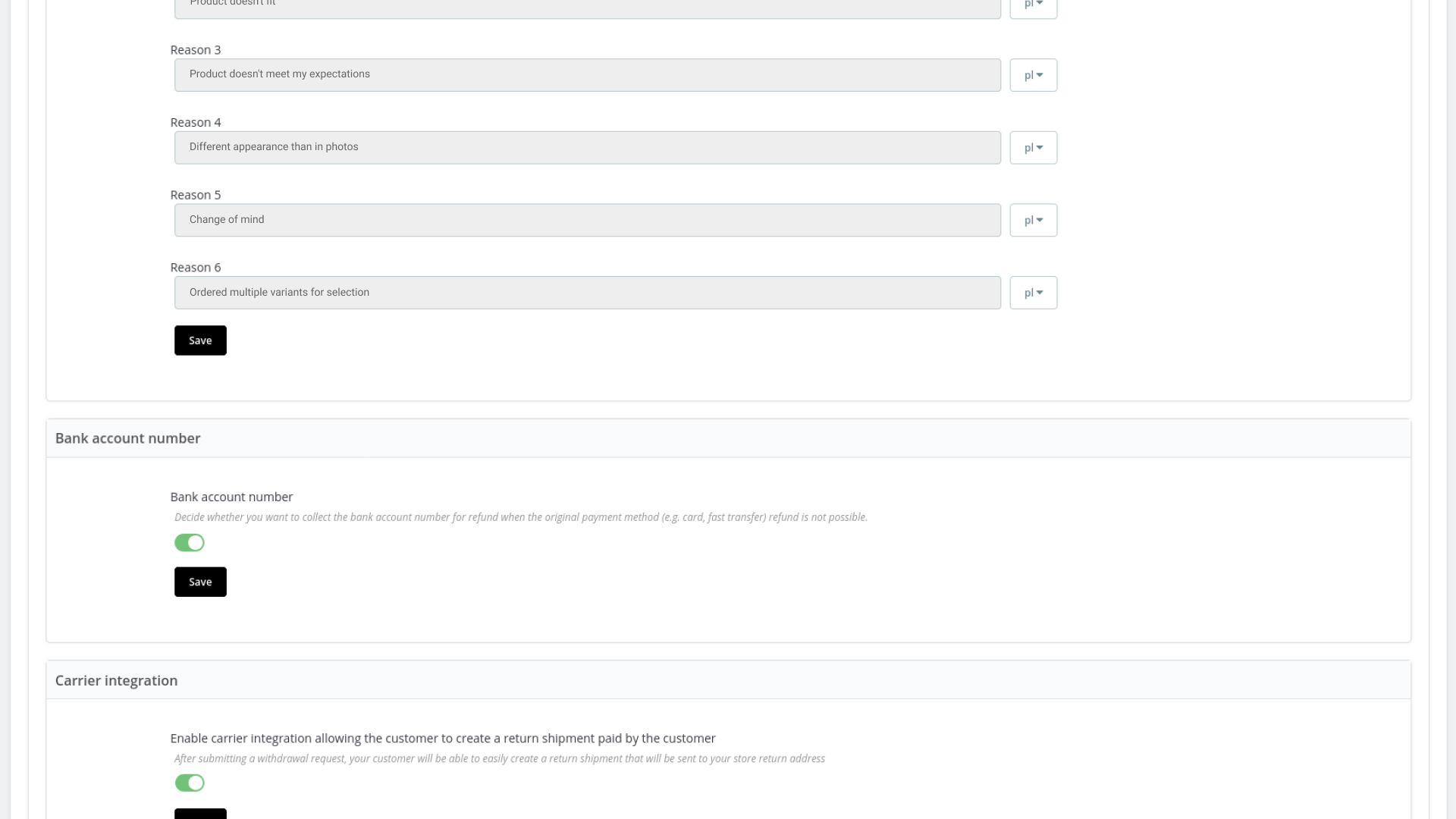Image resolution: width=1456 pixels, height=819 pixels.
Task: Open the pl dropdown next to Product doesn't fit
Action: 1033,5
